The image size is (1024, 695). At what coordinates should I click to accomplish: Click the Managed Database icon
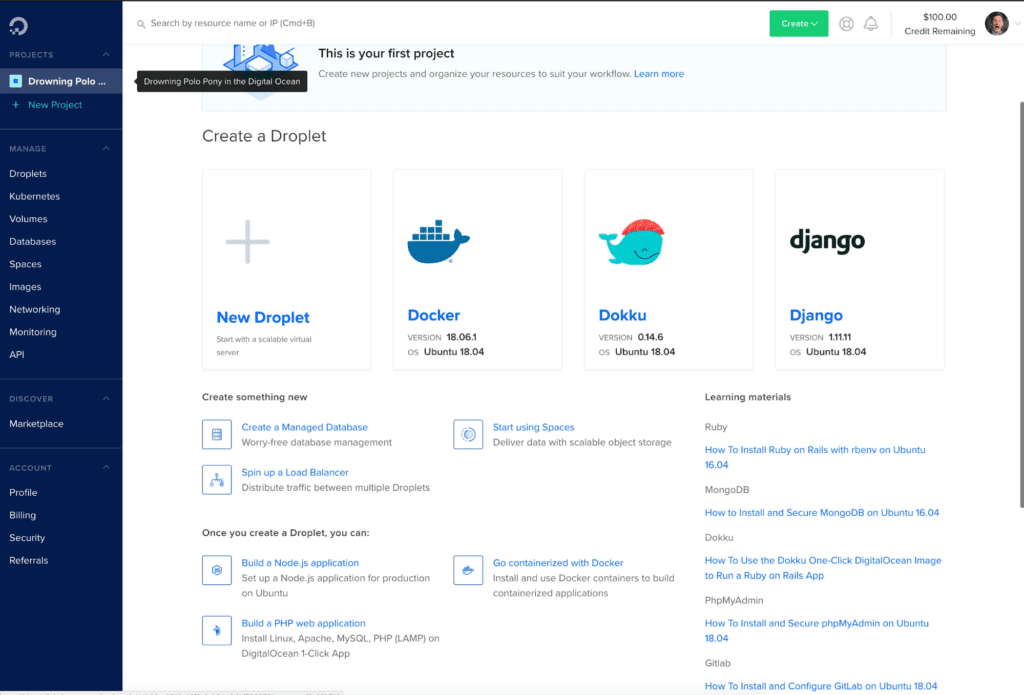click(217, 434)
